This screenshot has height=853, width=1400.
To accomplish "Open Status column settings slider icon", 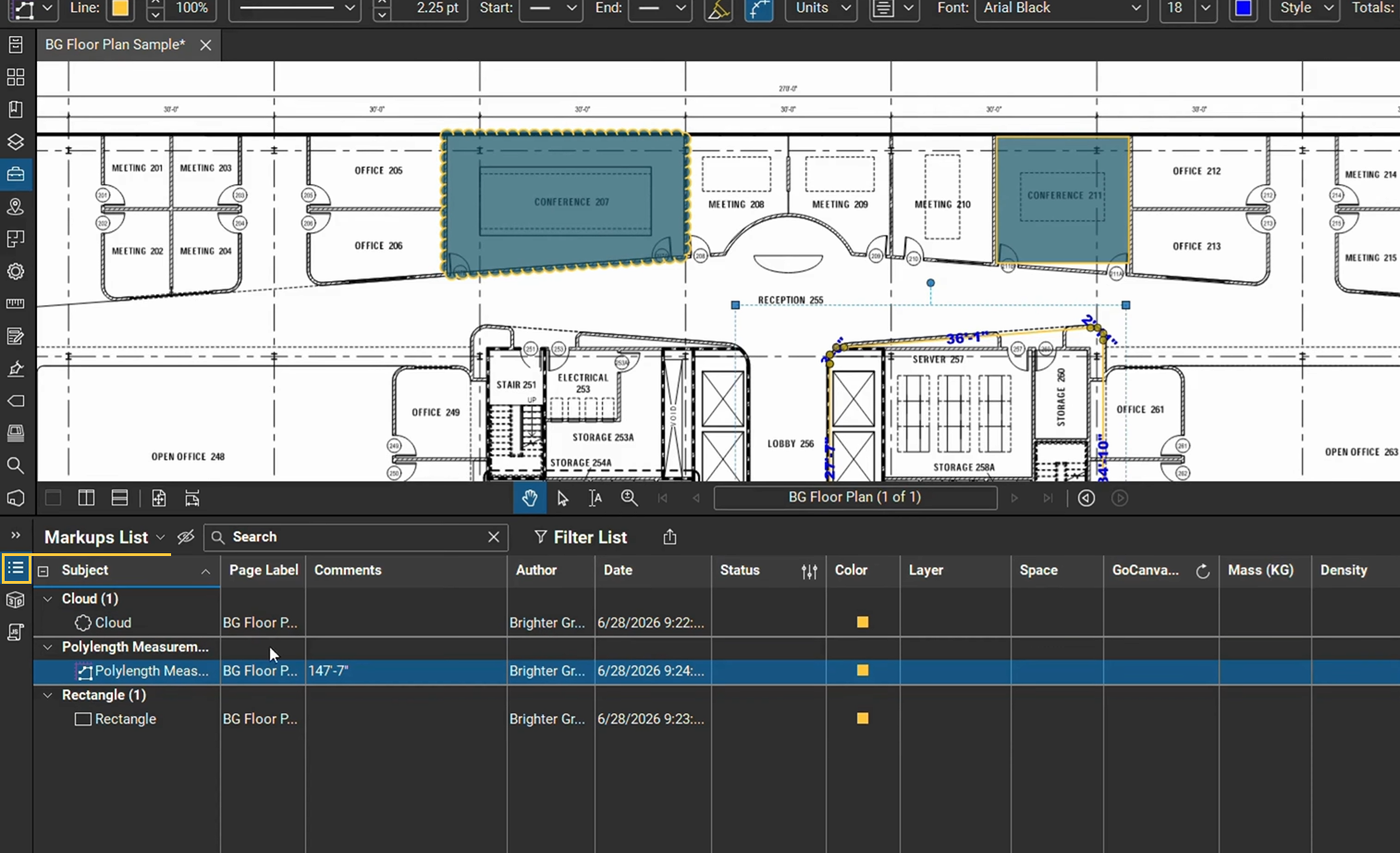I will (x=809, y=571).
